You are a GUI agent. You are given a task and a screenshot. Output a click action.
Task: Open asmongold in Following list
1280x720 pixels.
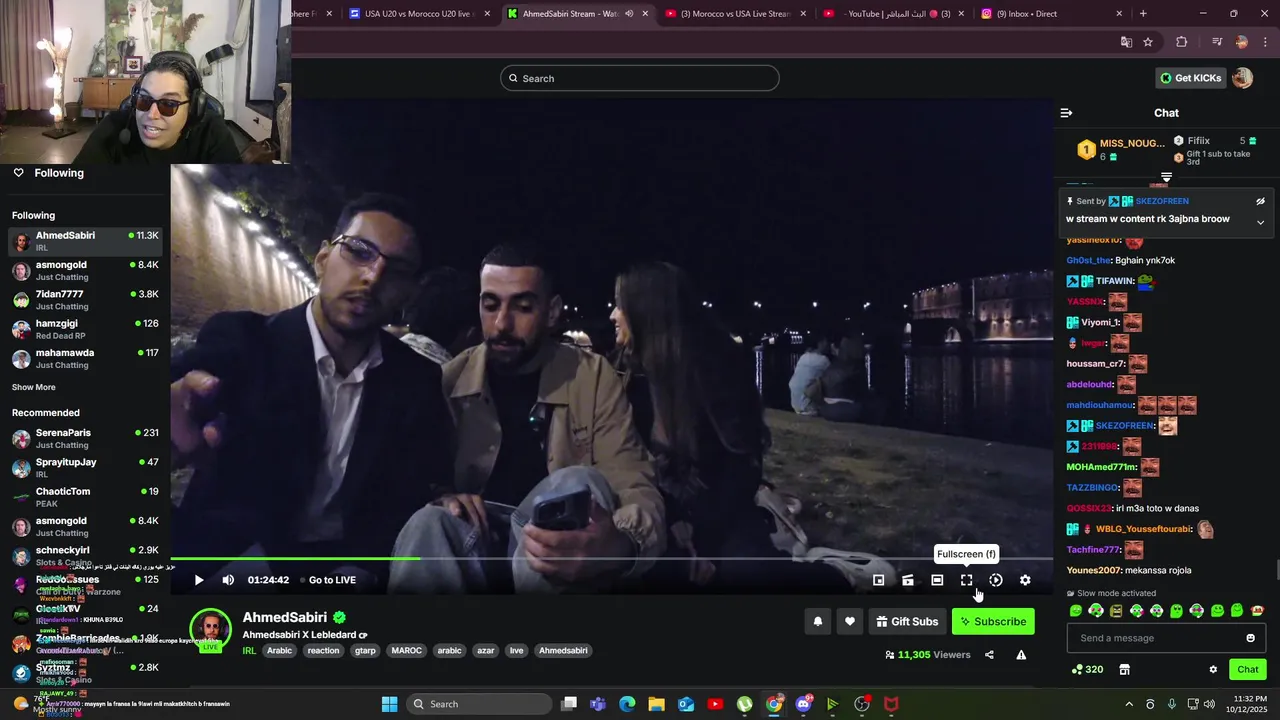click(x=85, y=271)
